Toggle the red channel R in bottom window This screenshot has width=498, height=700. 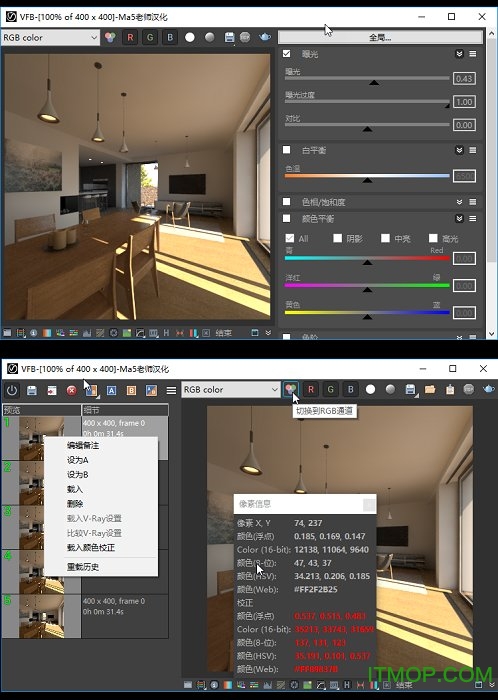coord(311,390)
